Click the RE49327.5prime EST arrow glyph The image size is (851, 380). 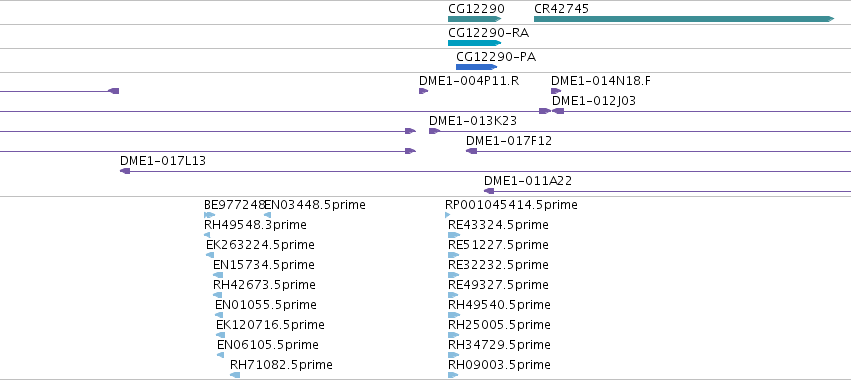[453, 295]
